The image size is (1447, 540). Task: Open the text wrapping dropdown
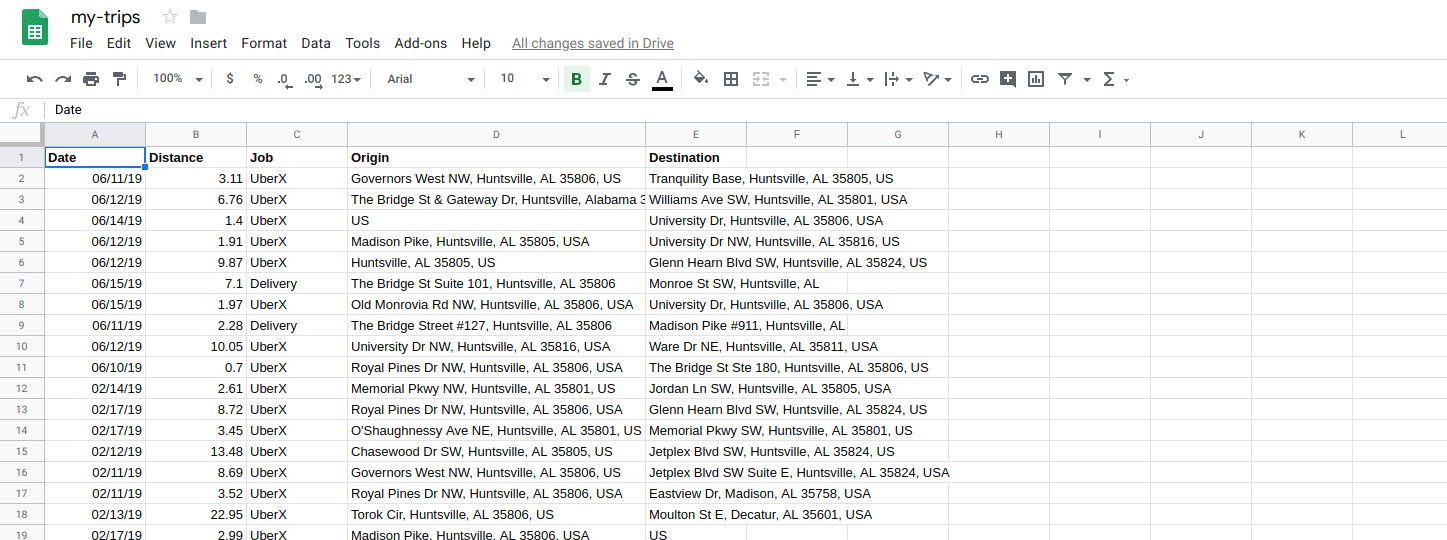[898, 79]
